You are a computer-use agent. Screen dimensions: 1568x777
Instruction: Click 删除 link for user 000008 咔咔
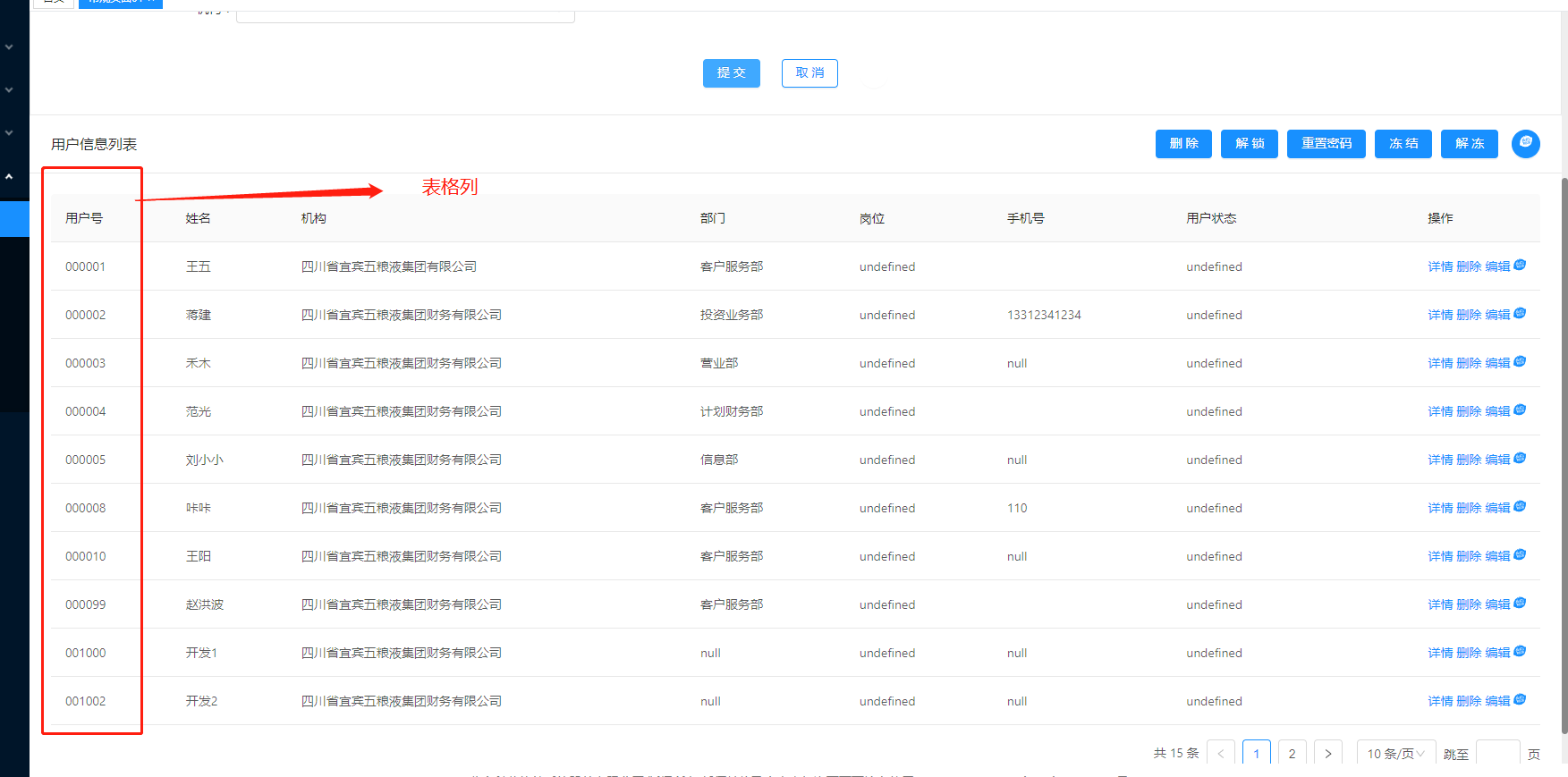point(1469,508)
